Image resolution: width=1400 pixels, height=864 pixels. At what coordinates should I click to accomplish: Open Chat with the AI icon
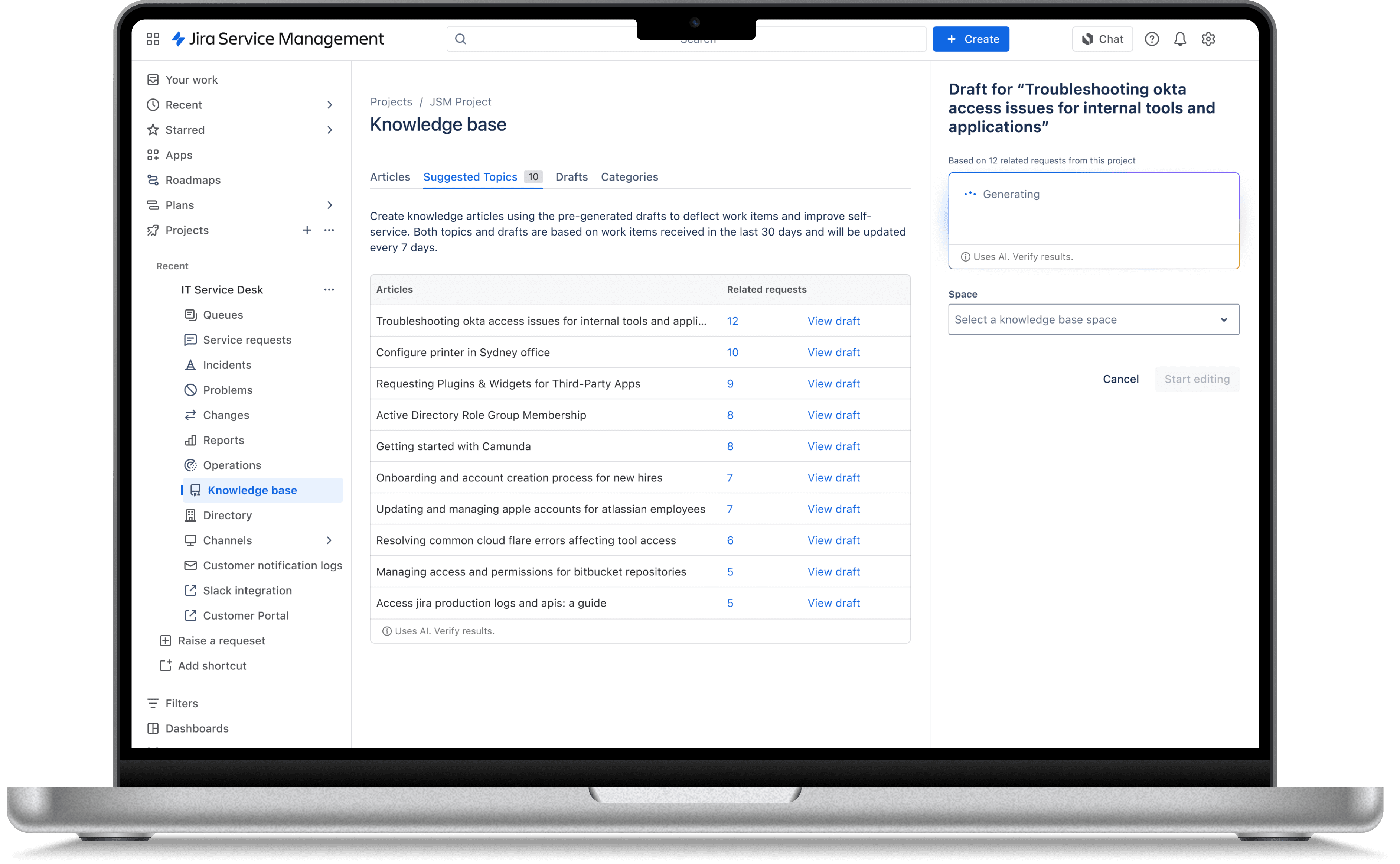1102,39
